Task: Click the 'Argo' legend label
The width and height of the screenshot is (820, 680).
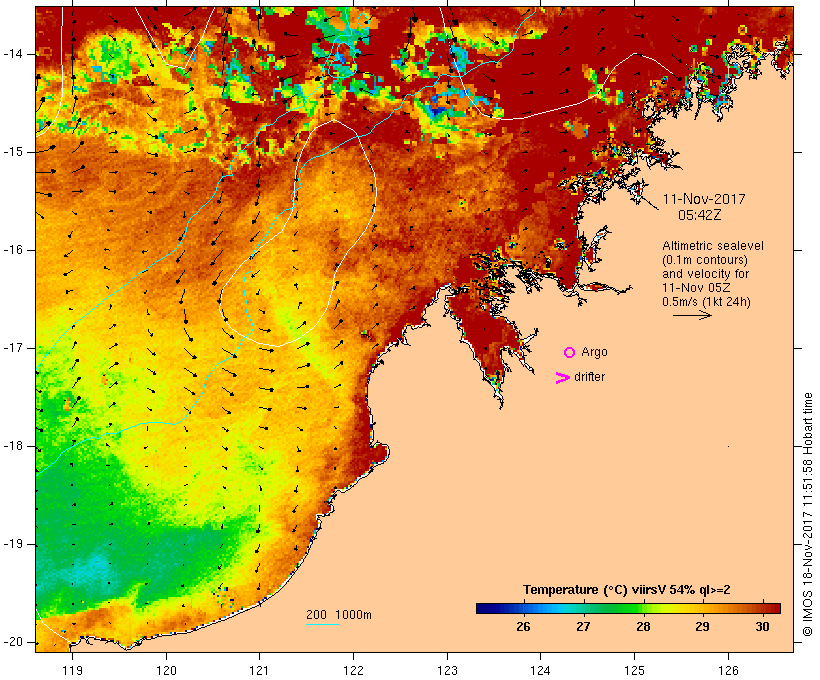Action: [594, 353]
